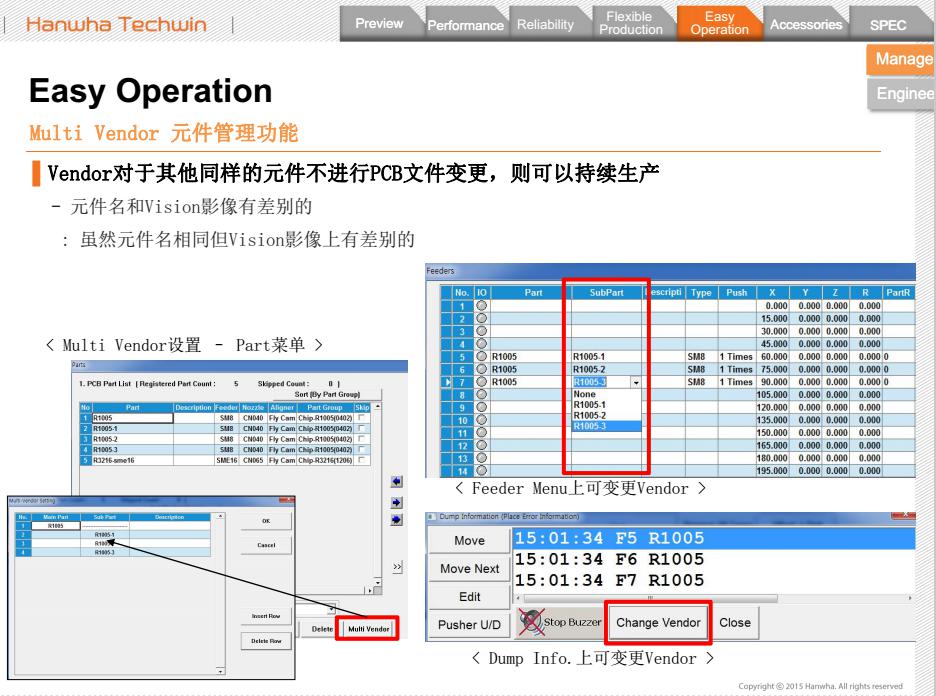Click the Edit button in Dump Information

[469, 596]
